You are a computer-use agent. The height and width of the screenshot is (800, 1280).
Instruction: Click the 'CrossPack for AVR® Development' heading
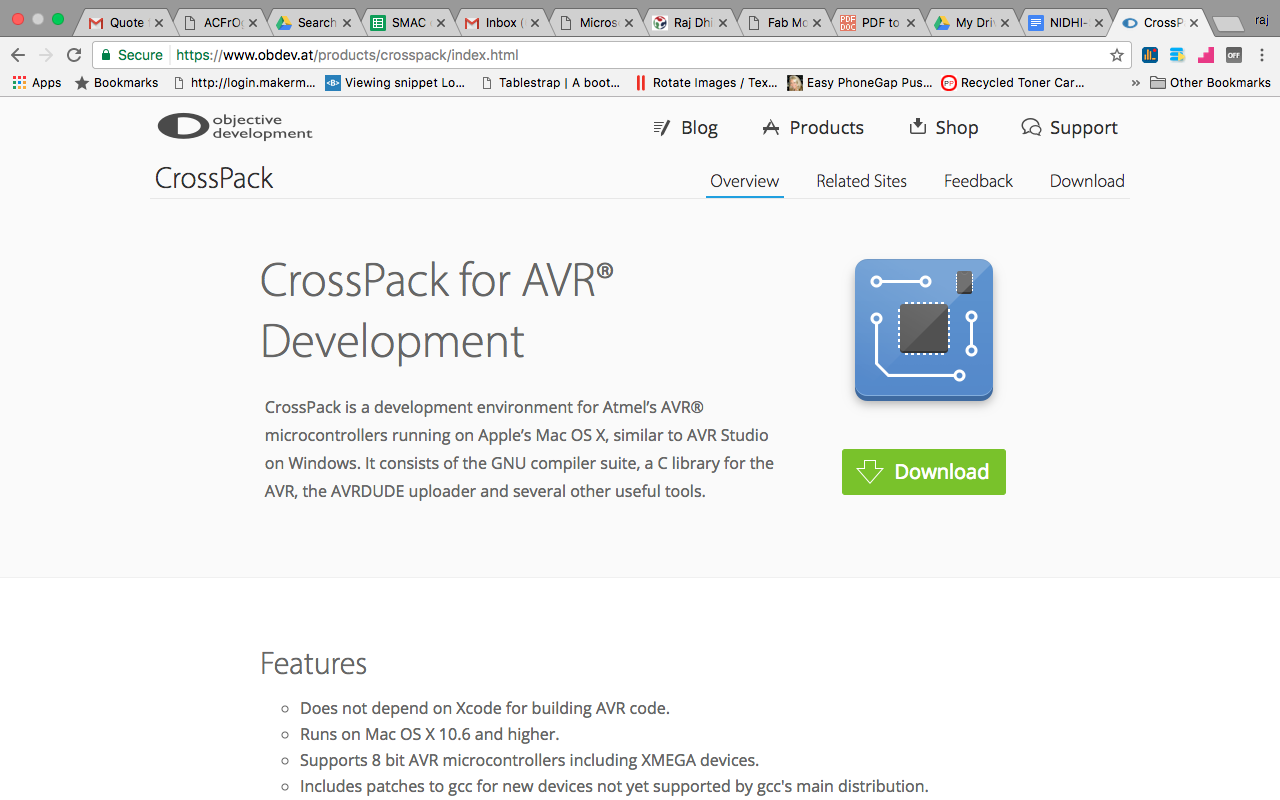[x=437, y=311]
